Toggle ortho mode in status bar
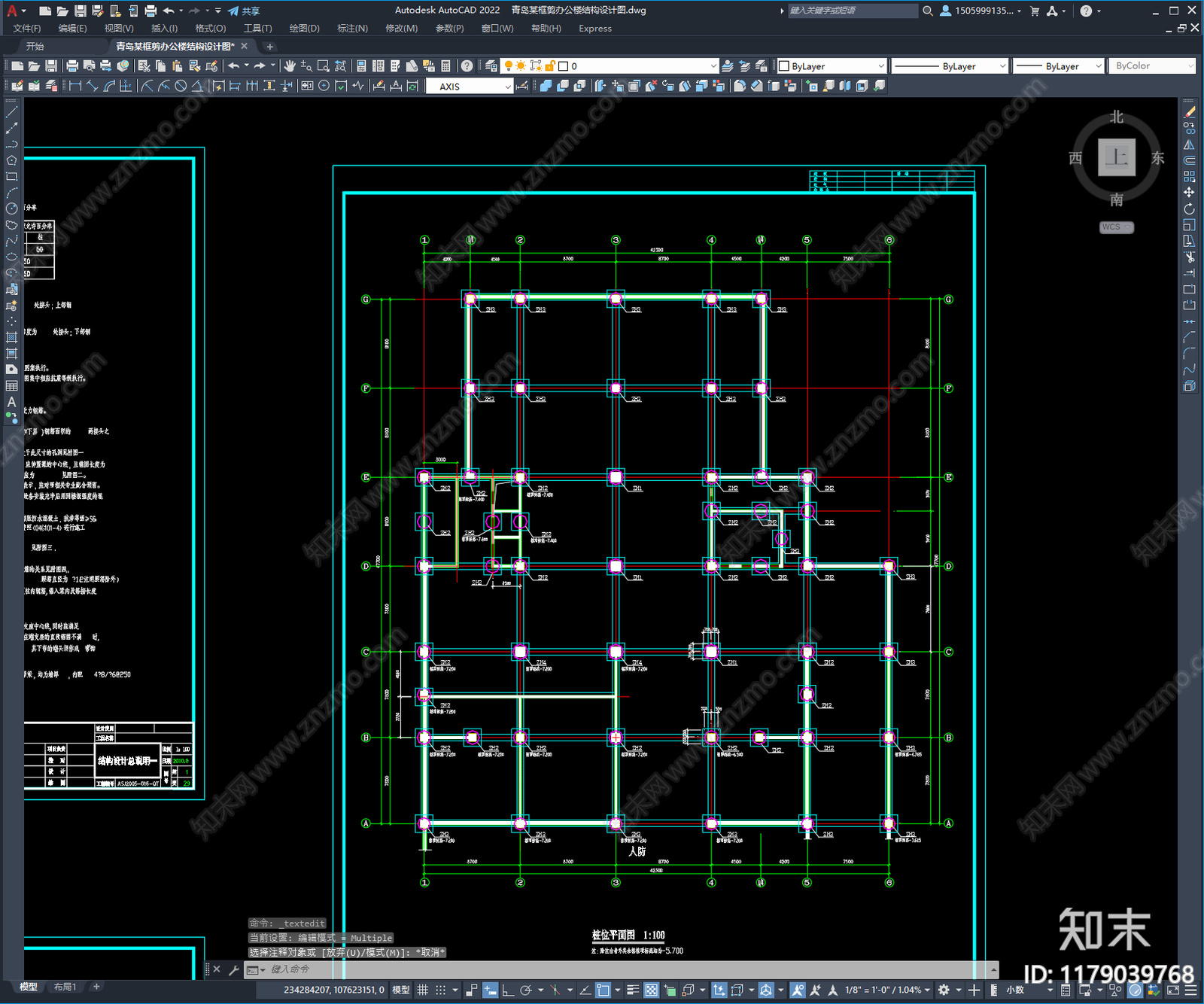 tap(508, 990)
